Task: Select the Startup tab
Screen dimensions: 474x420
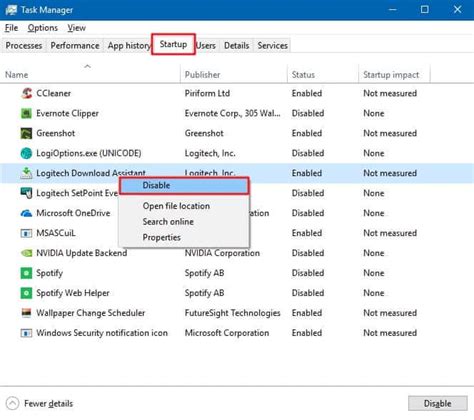Action: pos(173,44)
